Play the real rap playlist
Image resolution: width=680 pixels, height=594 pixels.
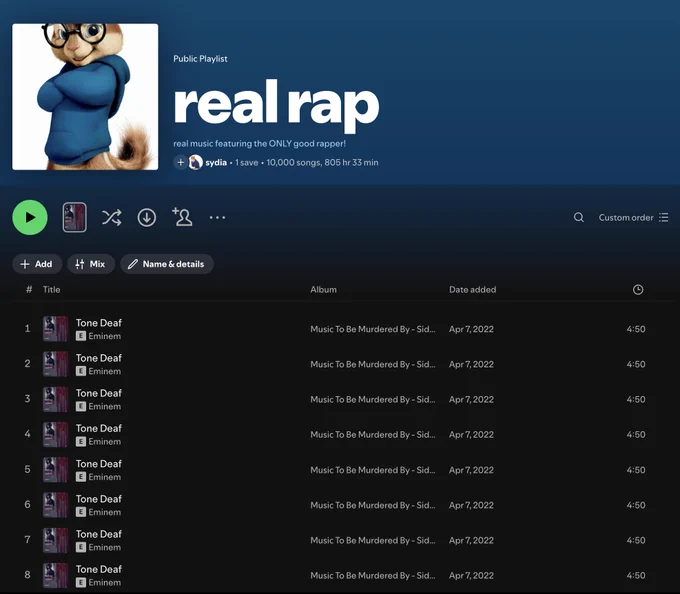tap(30, 217)
